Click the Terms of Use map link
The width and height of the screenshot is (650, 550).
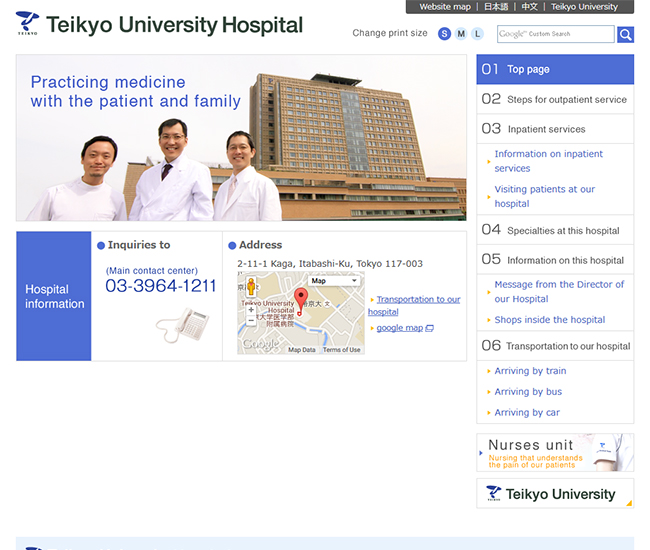(342, 350)
